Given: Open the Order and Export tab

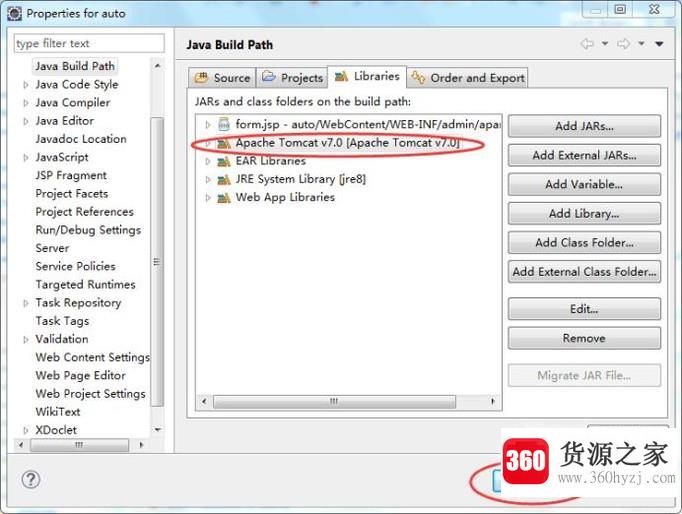Looking at the screenshot, I should (x=468, y=78).
